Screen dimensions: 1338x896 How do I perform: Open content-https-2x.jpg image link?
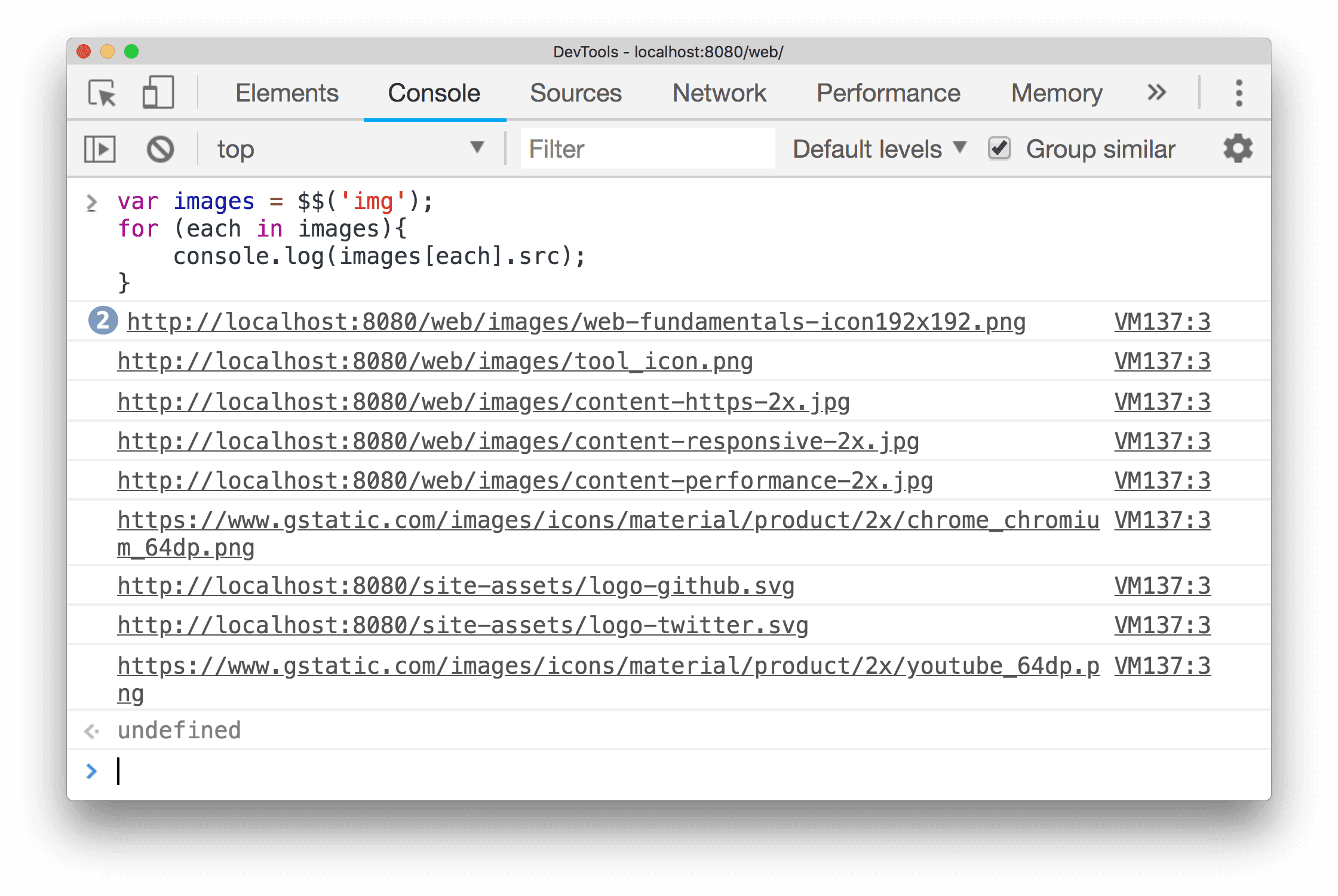(485, 400)
